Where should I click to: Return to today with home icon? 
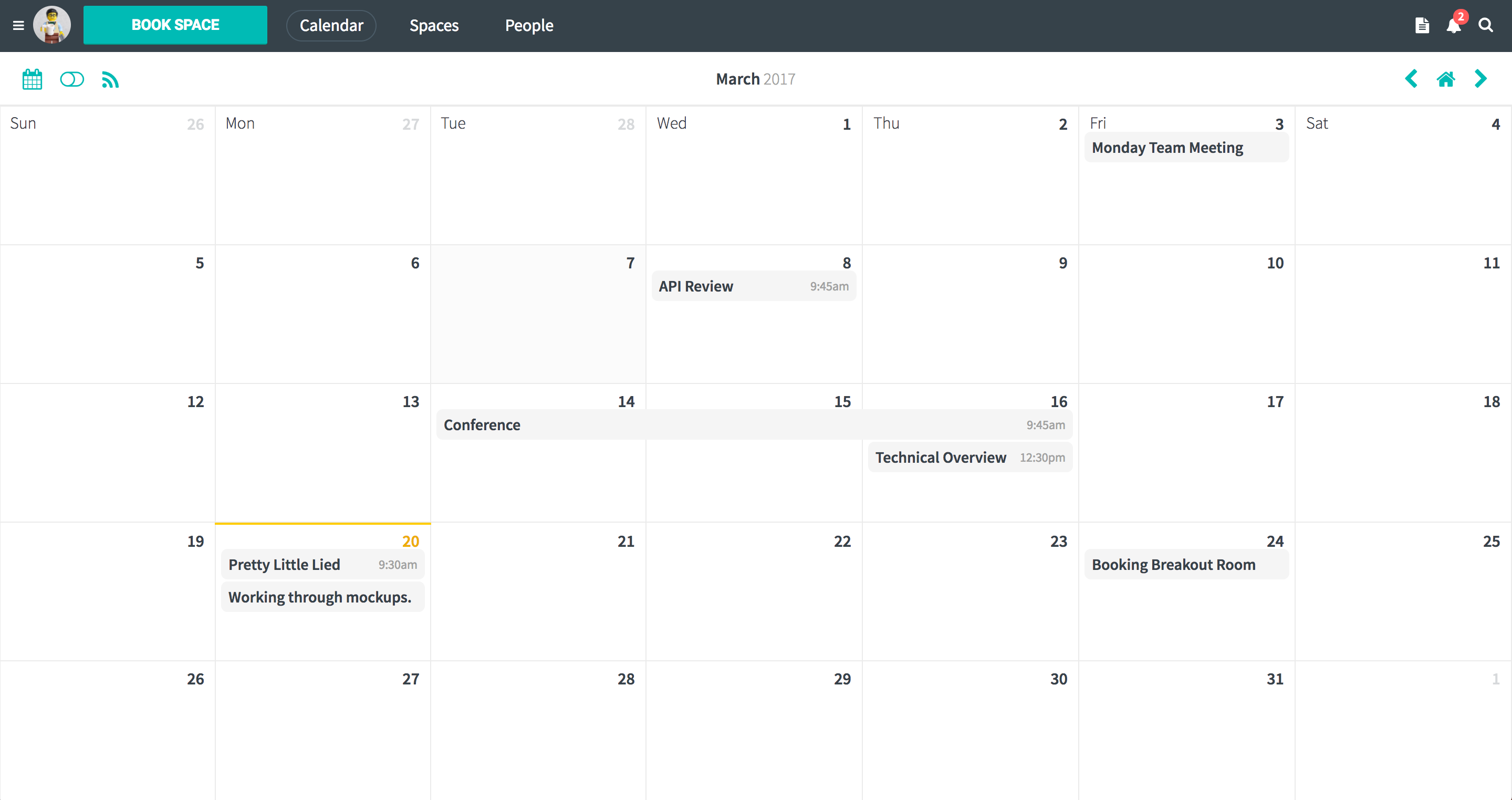pos(1446,79)
